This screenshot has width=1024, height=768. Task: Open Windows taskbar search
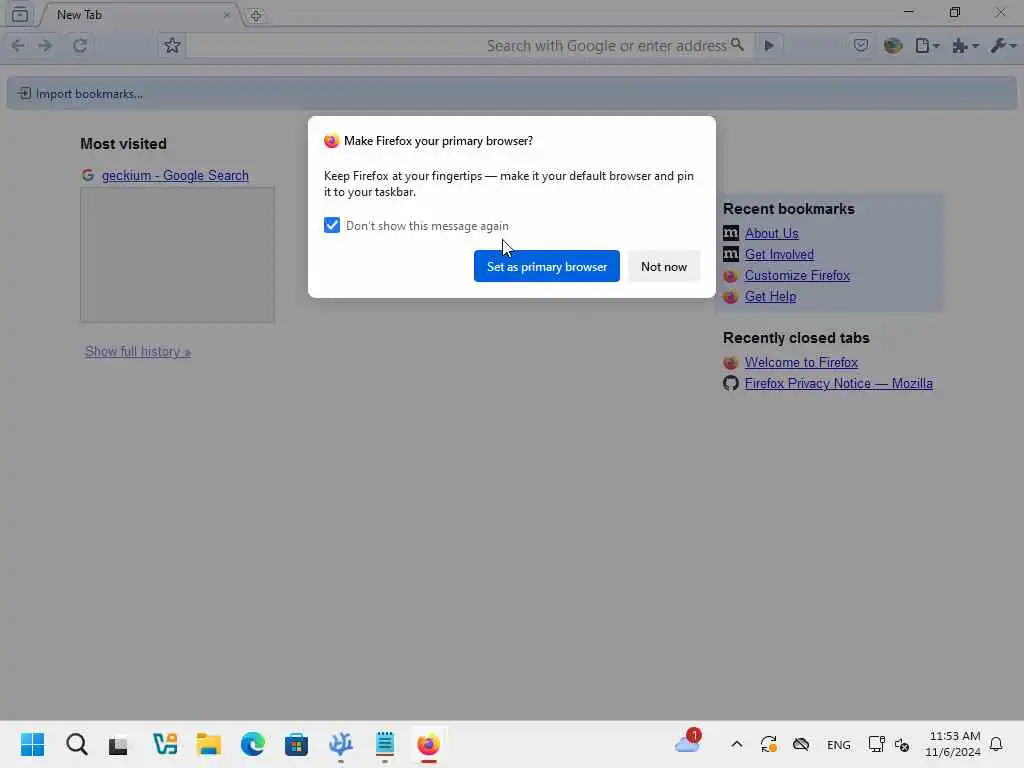[x=76, y=744]
